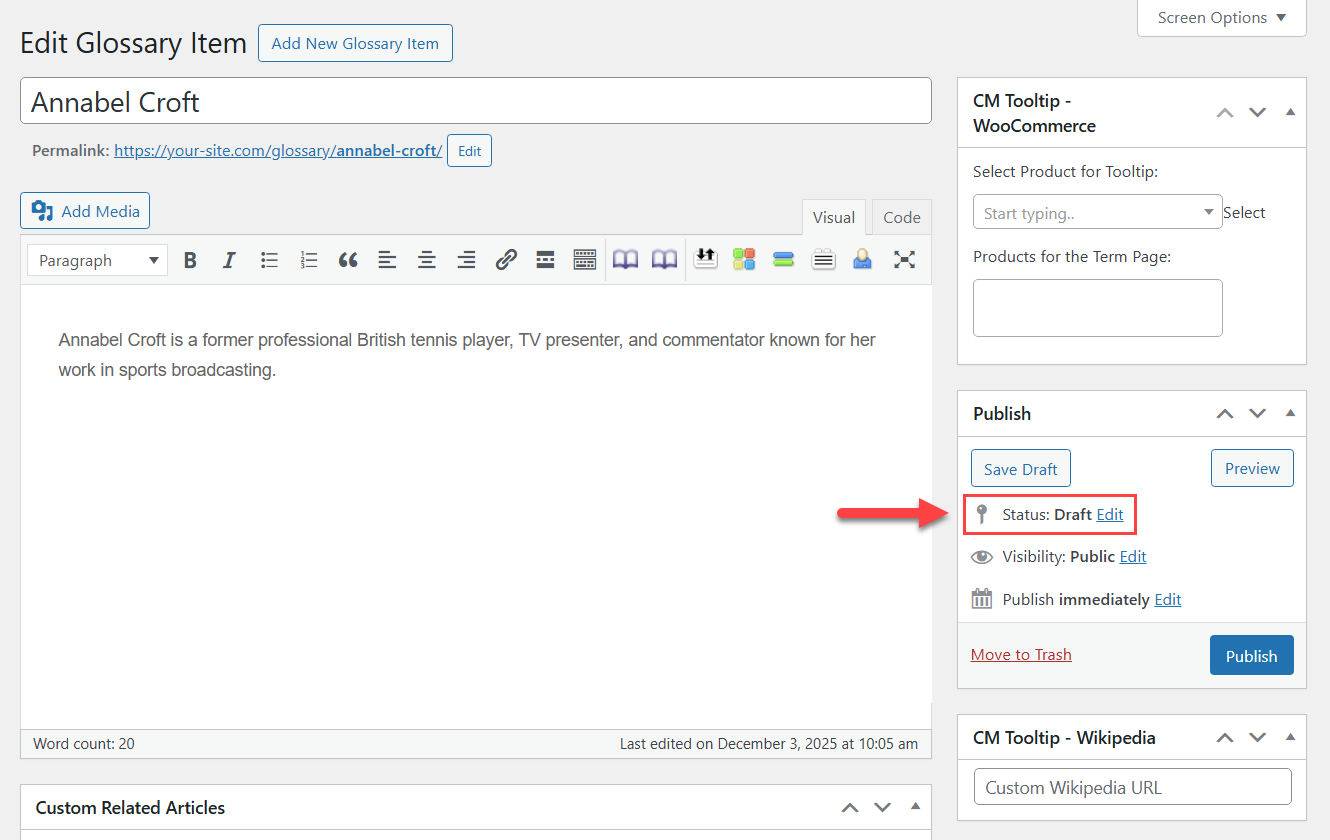This screenshot has width=1330, height=840.
Task: Toggle the editor keyboard toolbar
Action: pyautogui.click(x=585, y=259)
